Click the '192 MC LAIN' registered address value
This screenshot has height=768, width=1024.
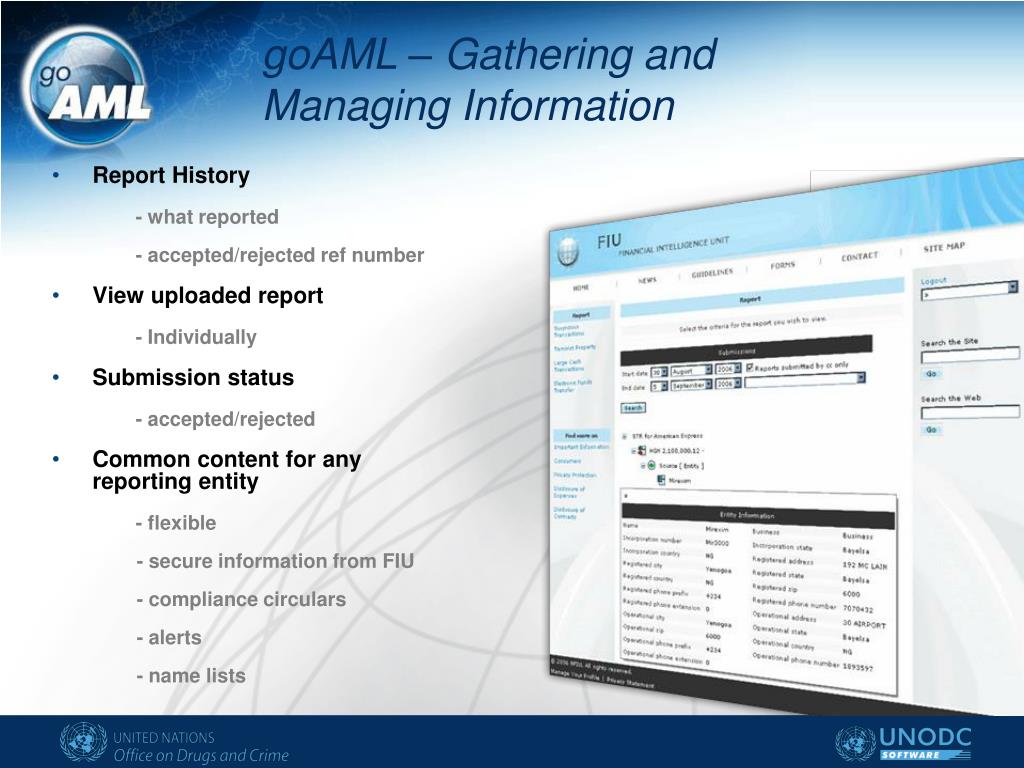[x=865, y=566]
